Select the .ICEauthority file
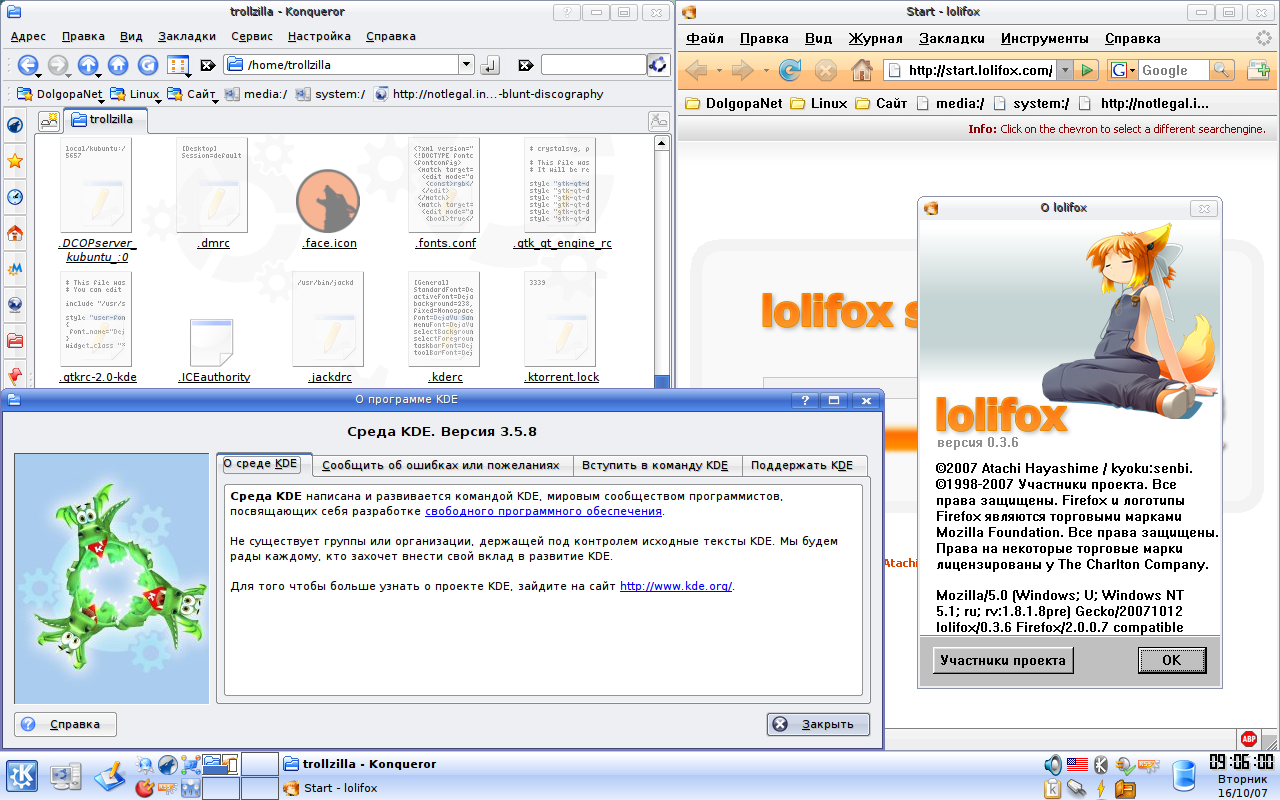Image resolution: width=1280 pixels, height=800 pixels. [x=213, y=350]
